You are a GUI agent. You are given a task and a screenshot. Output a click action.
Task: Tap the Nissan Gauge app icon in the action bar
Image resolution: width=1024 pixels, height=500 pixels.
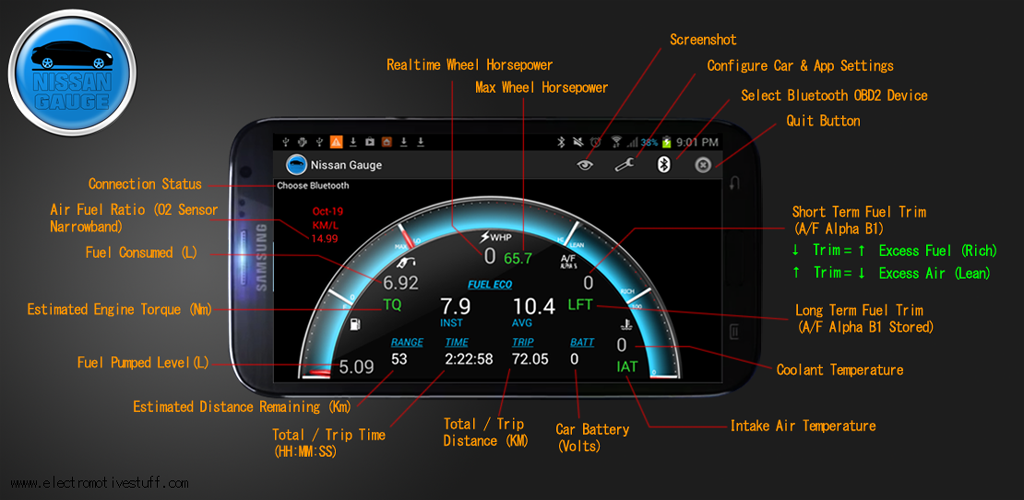[296, 165]
